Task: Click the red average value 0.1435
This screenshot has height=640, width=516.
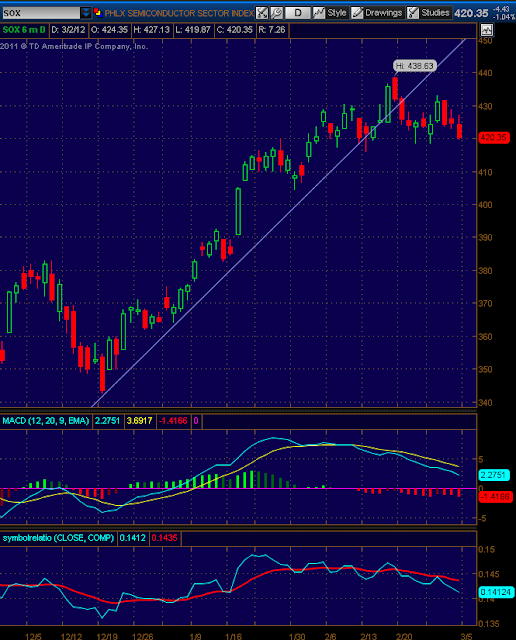Action: click(x=165, y=538)
